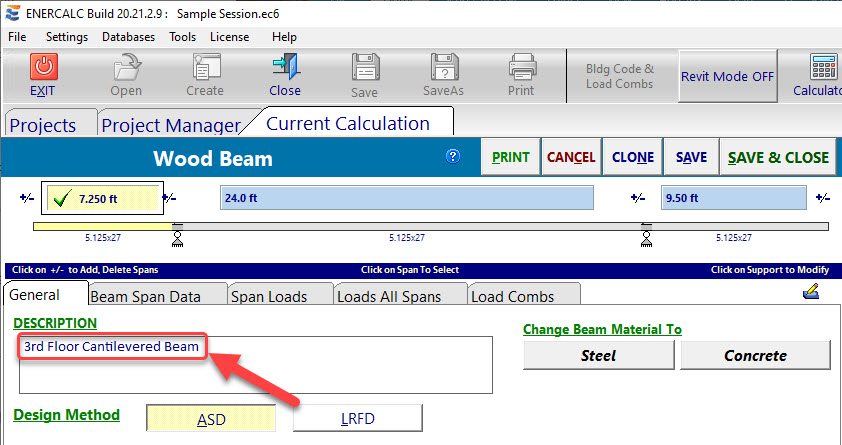Image resolution: width=842 pixels, height=445 pixels.
Task: Select the LRFD design method
Action: (357, 418)
